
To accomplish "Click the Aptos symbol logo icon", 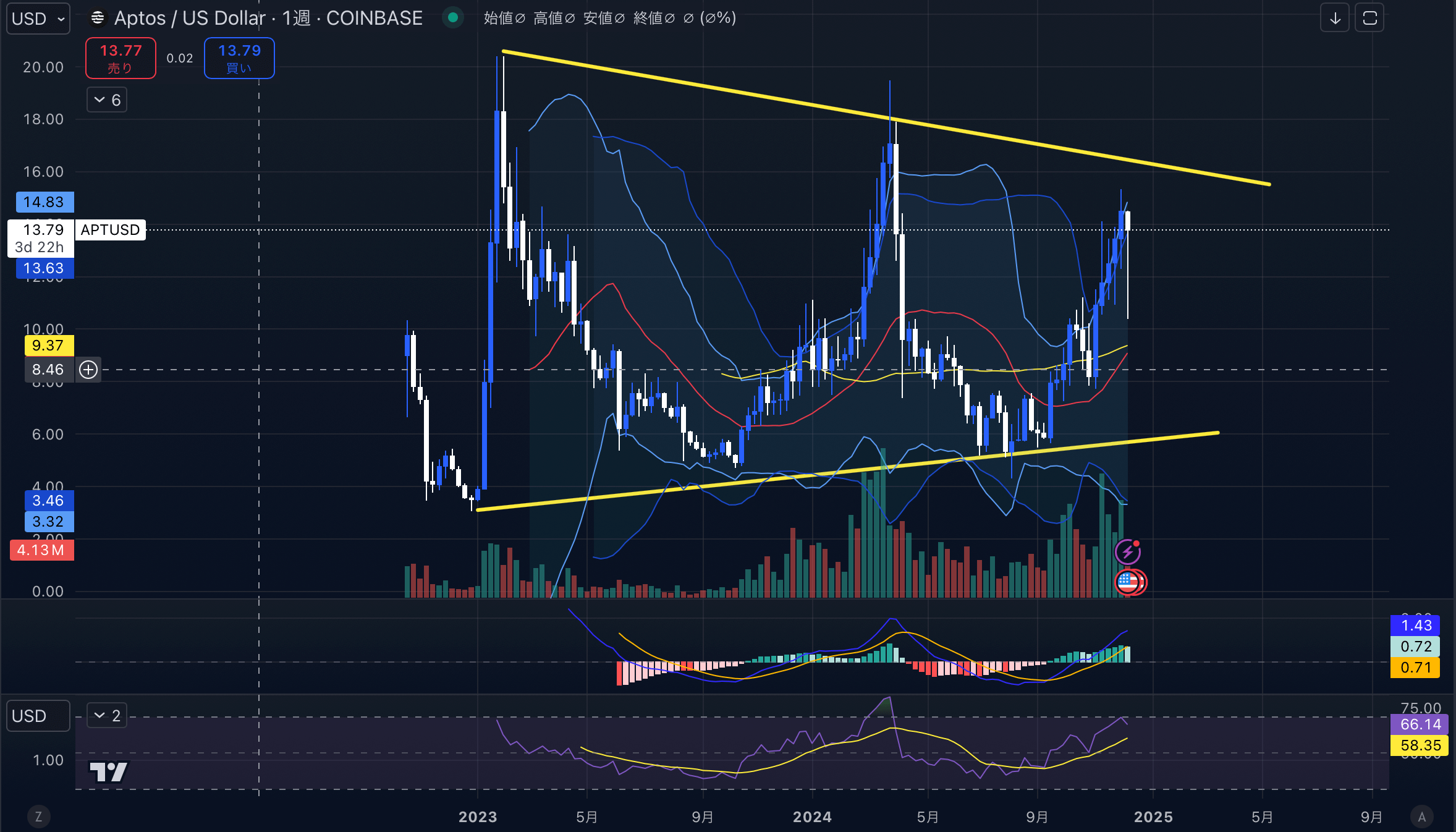I will [x=98, y=19].
